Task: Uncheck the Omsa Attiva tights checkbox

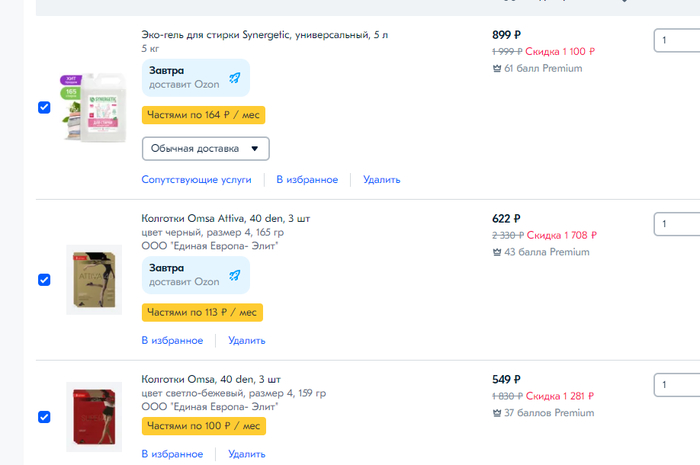Action: tap(44, 279)
